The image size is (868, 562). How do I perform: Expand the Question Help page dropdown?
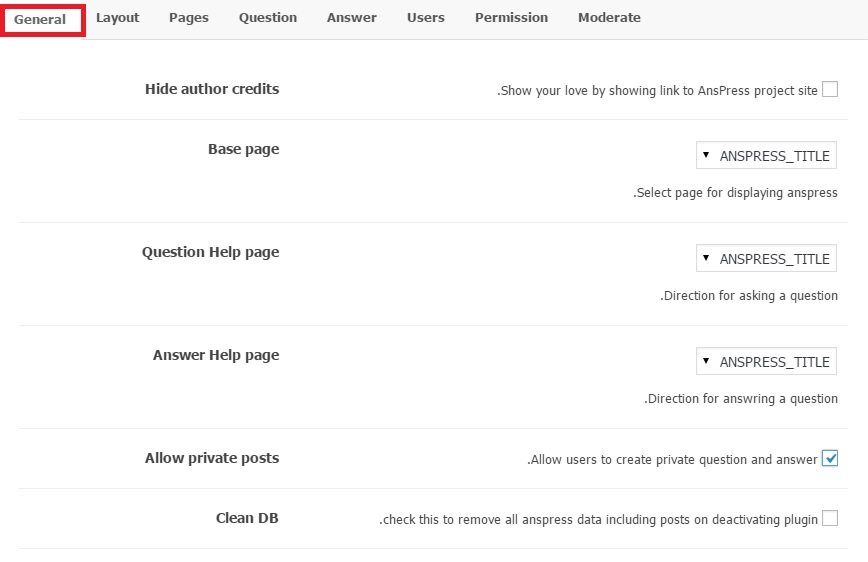(x=766, y=259)
